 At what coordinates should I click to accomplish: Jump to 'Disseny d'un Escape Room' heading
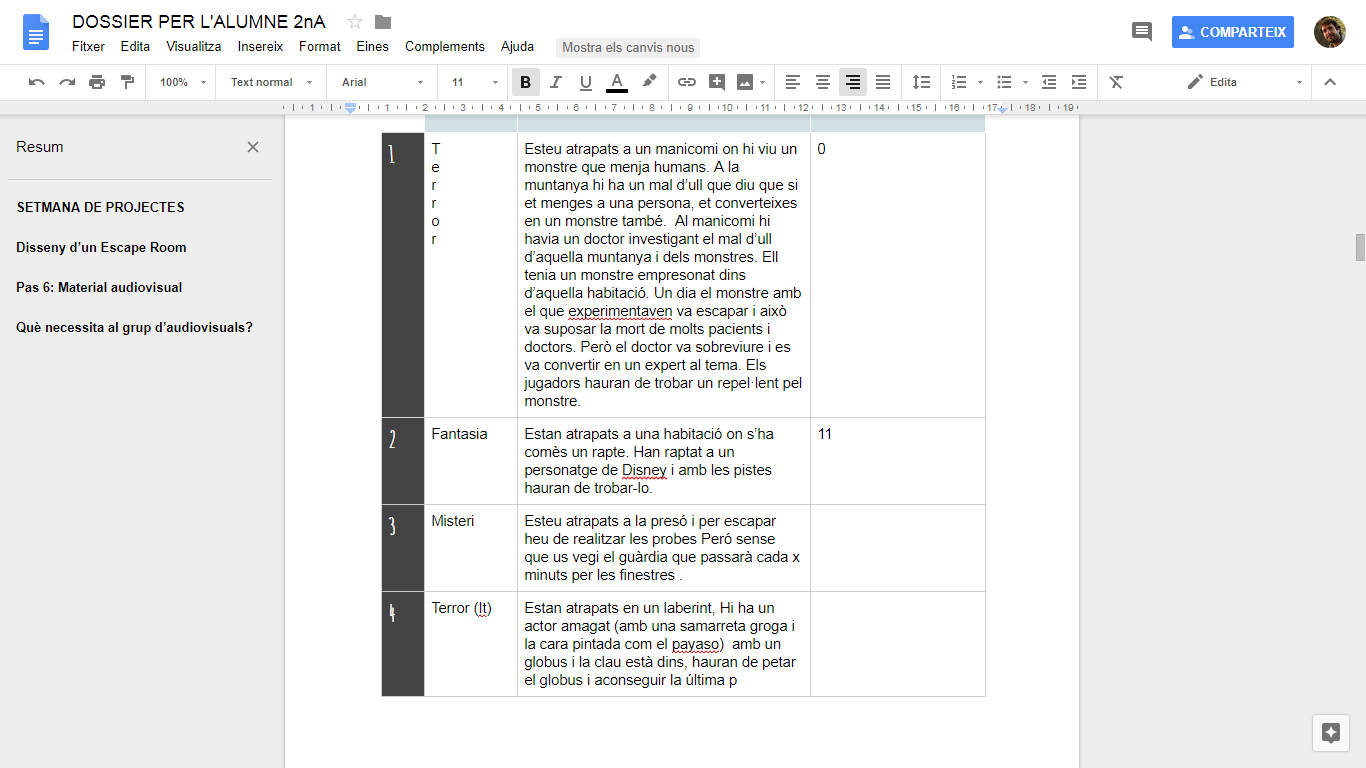[101, 247]
